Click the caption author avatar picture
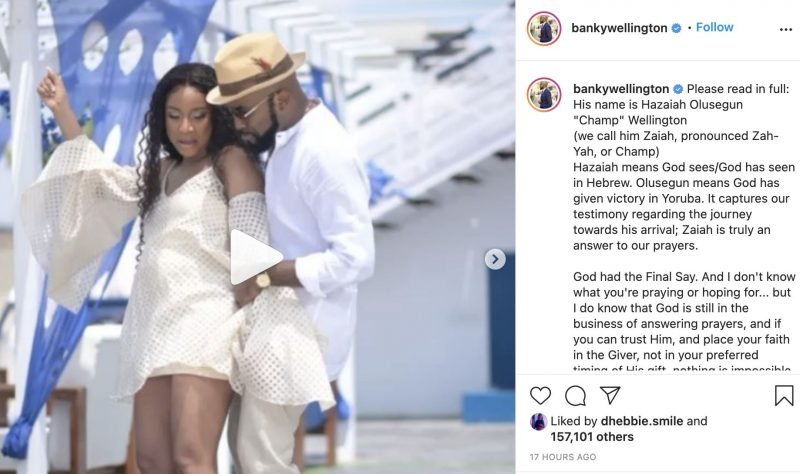800x474 pixels. pyautogui.click(x=544, y=95)
